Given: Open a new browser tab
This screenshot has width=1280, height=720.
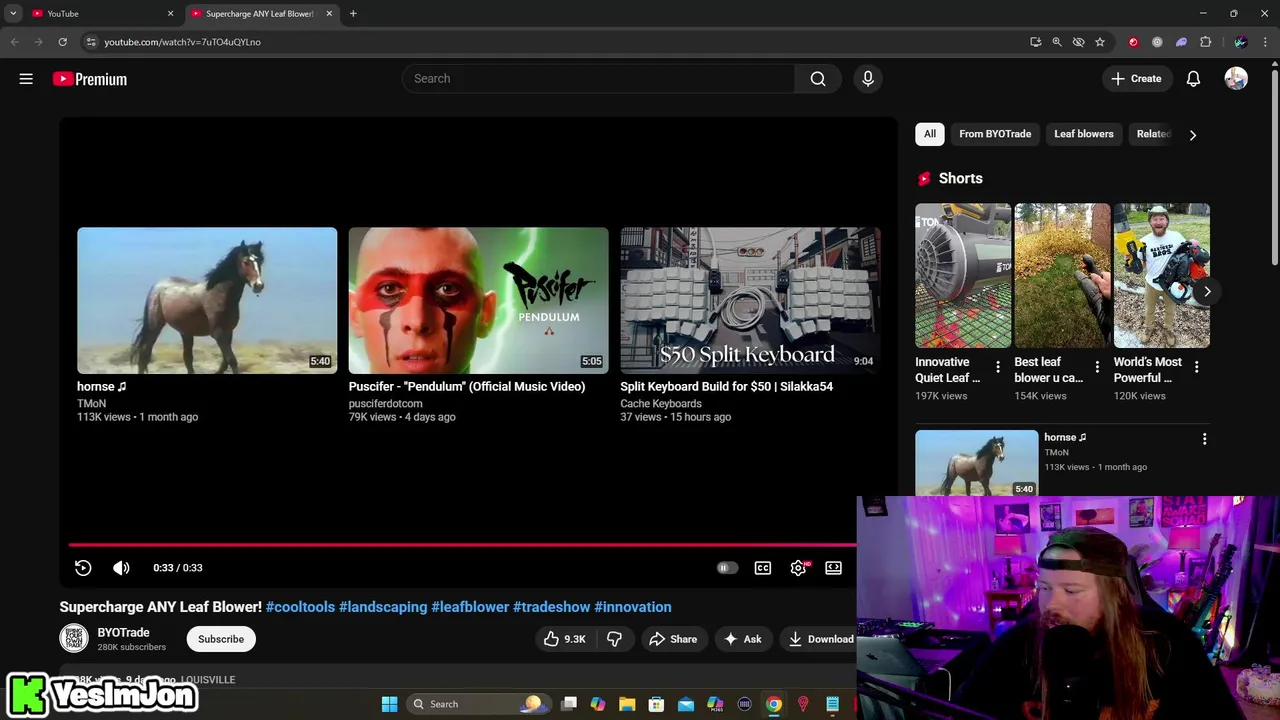Looking at the screenshot, I should 353,13.
